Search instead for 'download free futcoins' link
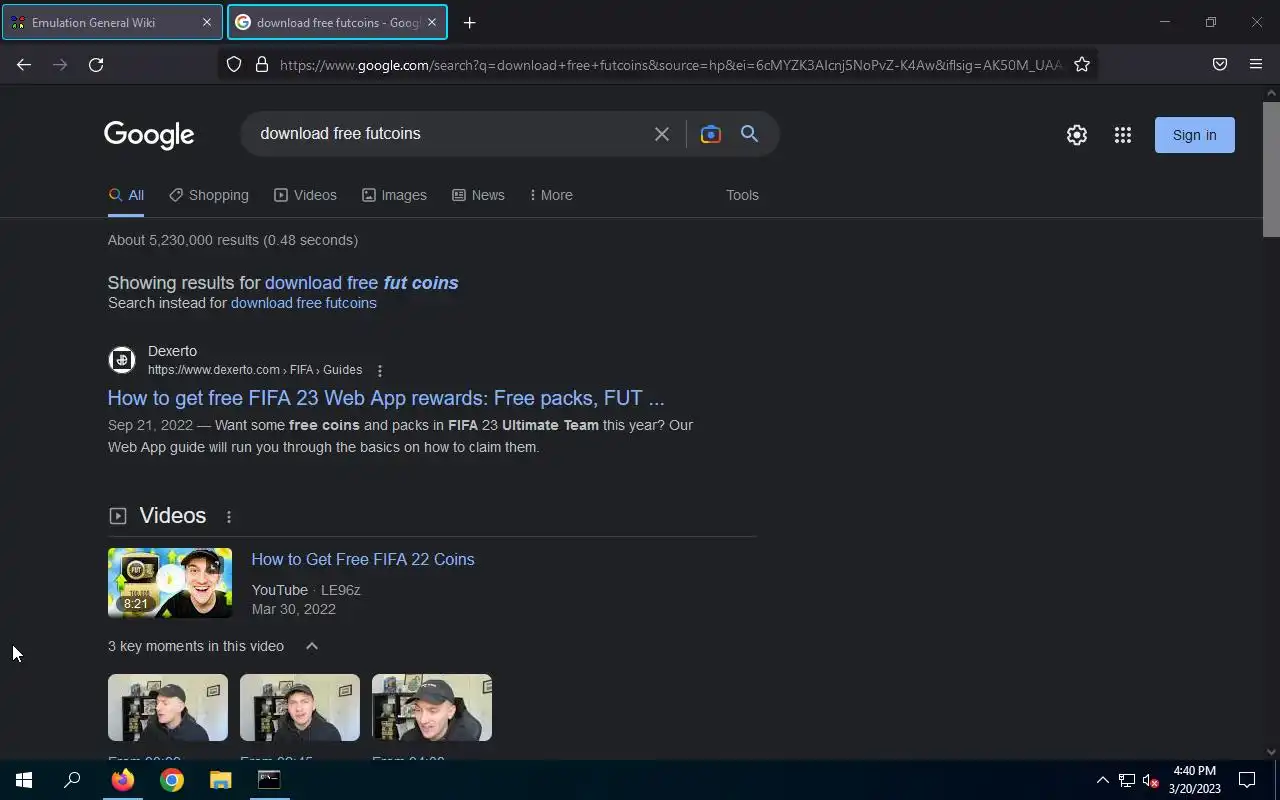 click(x=304, y=303)
